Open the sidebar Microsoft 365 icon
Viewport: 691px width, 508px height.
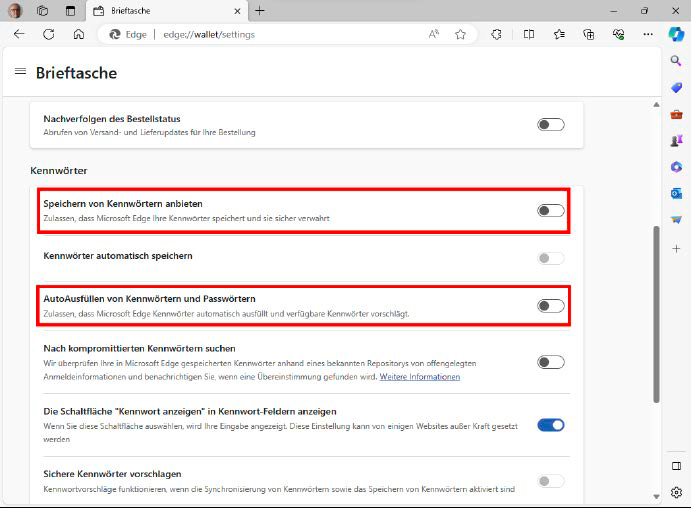pos(676,167)
